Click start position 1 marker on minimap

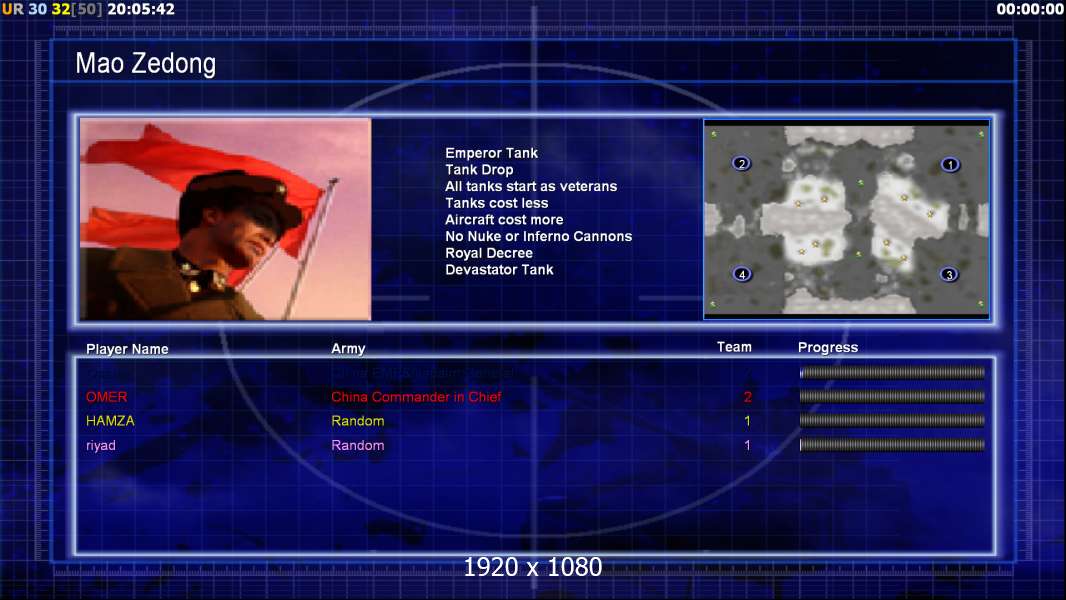pyautogui.click(x=950, y=164)
